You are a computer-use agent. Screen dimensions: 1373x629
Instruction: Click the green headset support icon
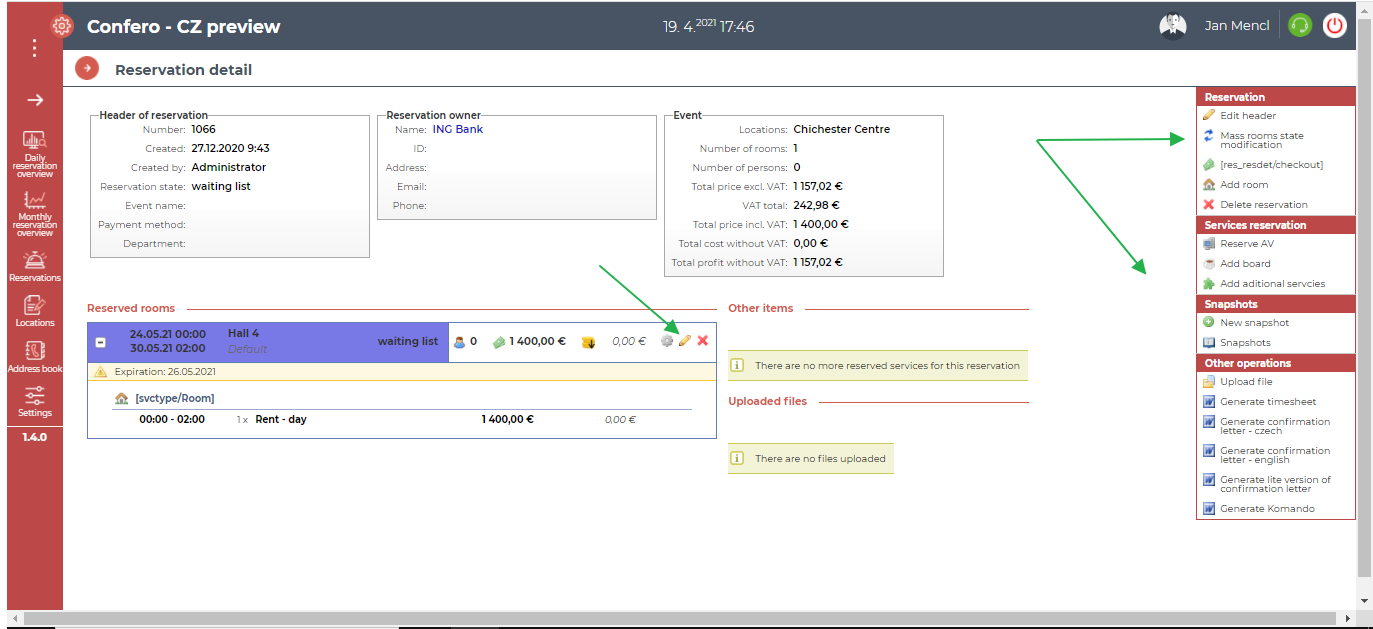1300,26
